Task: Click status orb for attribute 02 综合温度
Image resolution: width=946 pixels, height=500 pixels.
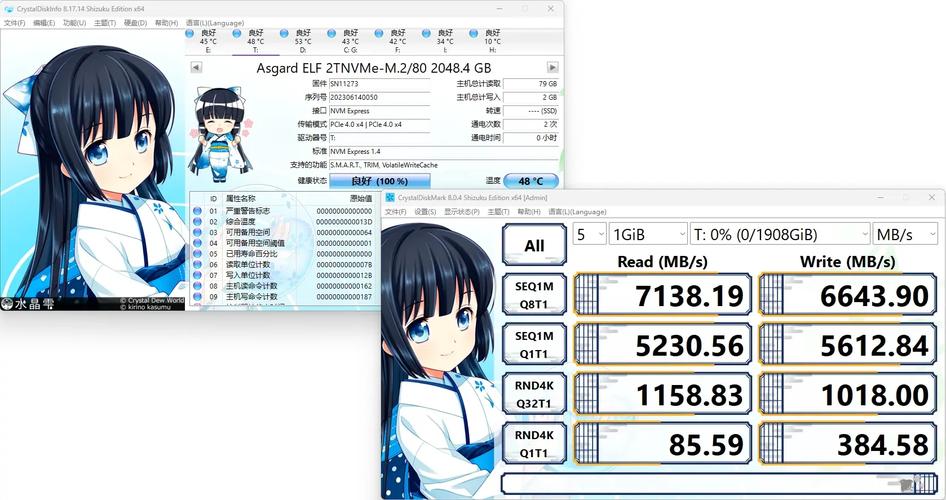Action: (x=197, y=222)
